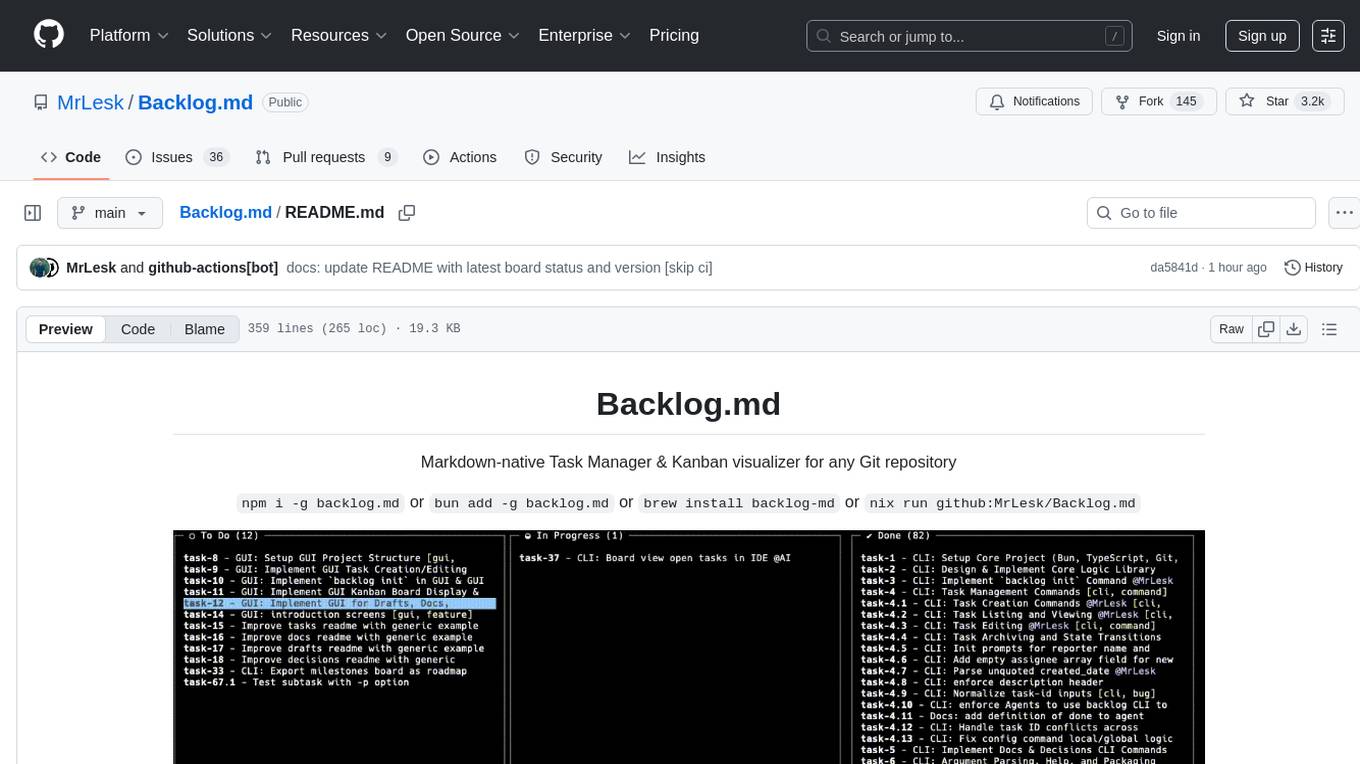Open the MrLesk owner profile link
Viewport: 1360px width, 764px height.
point(90,102)
